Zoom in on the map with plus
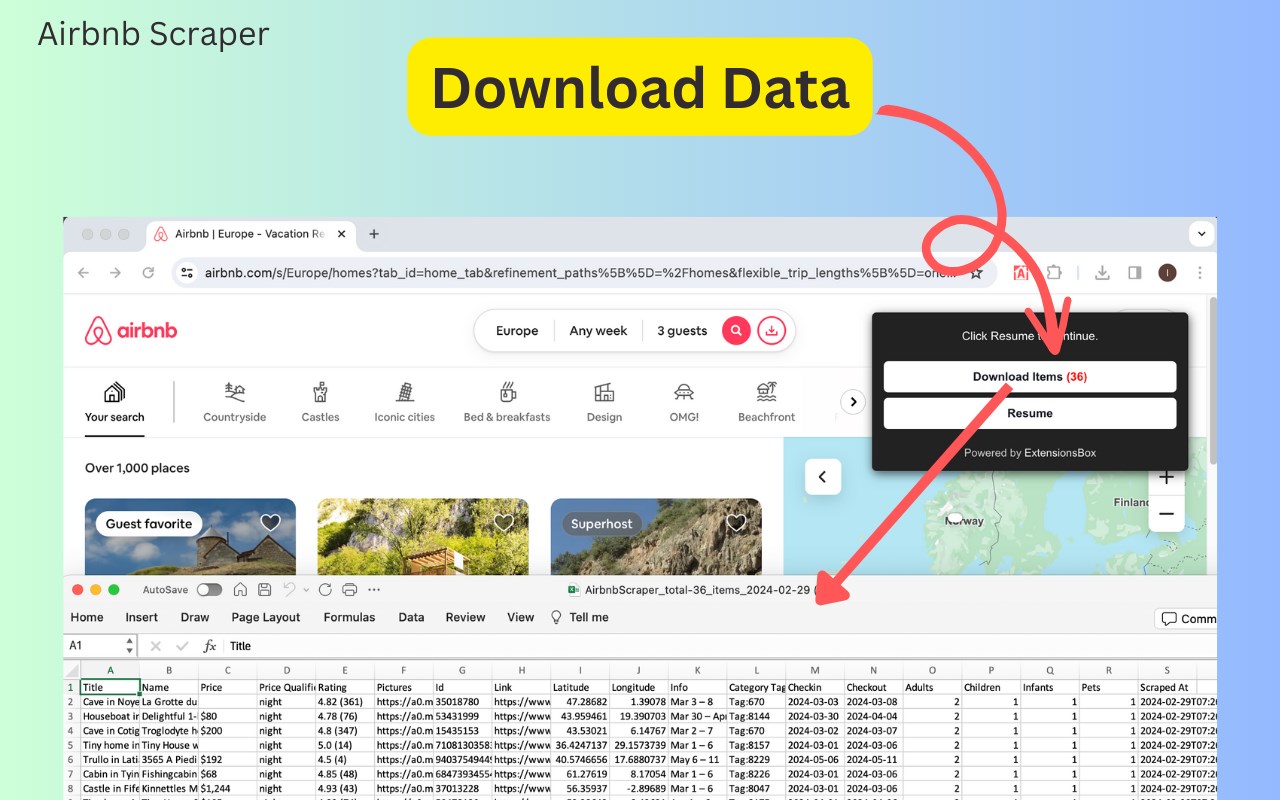 click(1166, 478)
